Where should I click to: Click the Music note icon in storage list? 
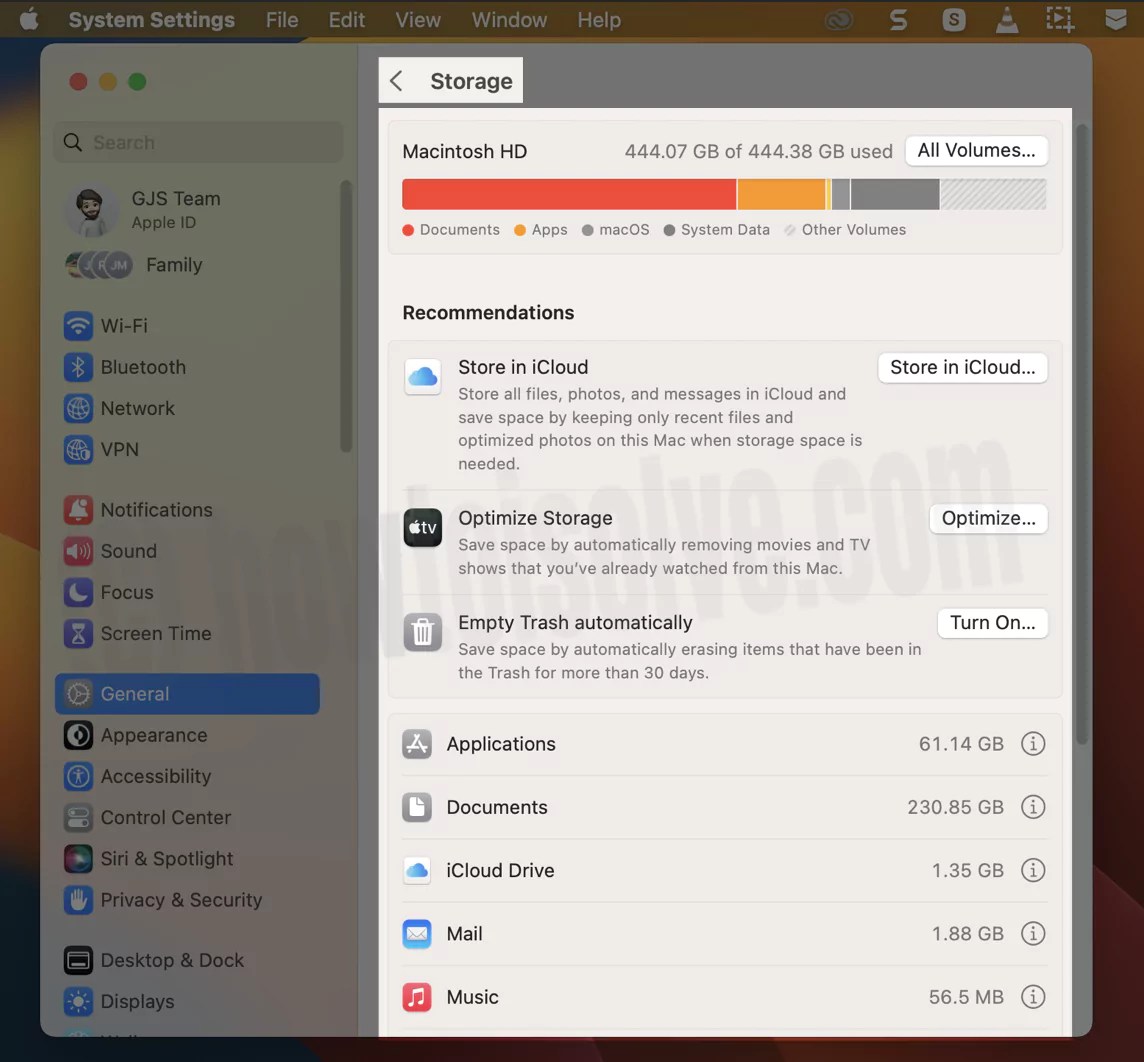coord(416,996)
